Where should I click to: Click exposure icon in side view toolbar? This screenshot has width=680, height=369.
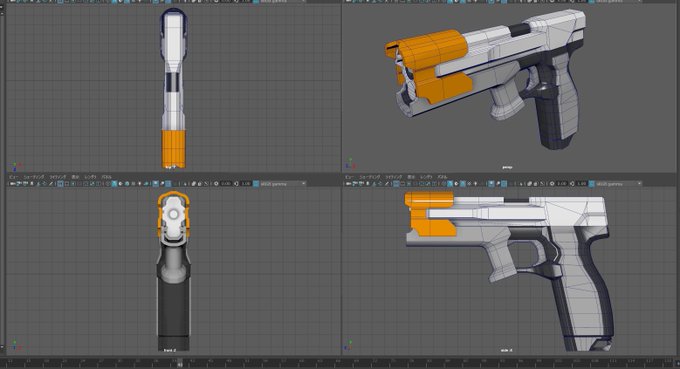[552, 184]
